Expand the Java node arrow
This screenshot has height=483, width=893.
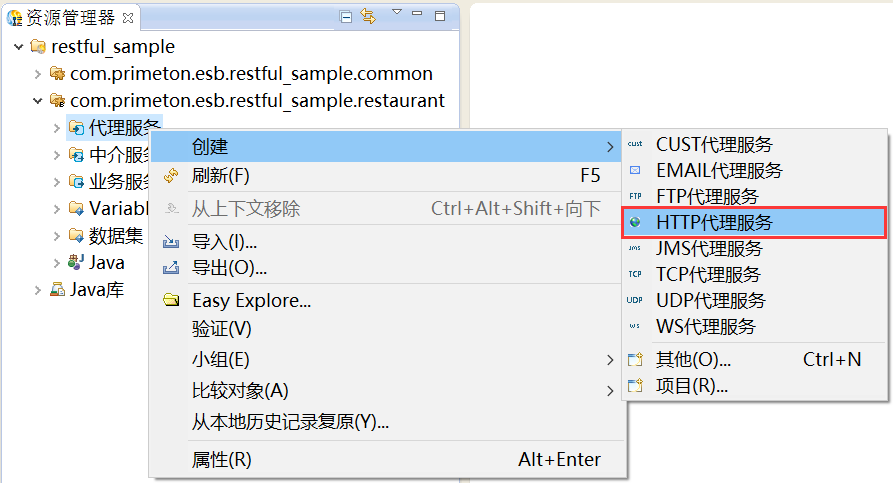coord(56,263)
